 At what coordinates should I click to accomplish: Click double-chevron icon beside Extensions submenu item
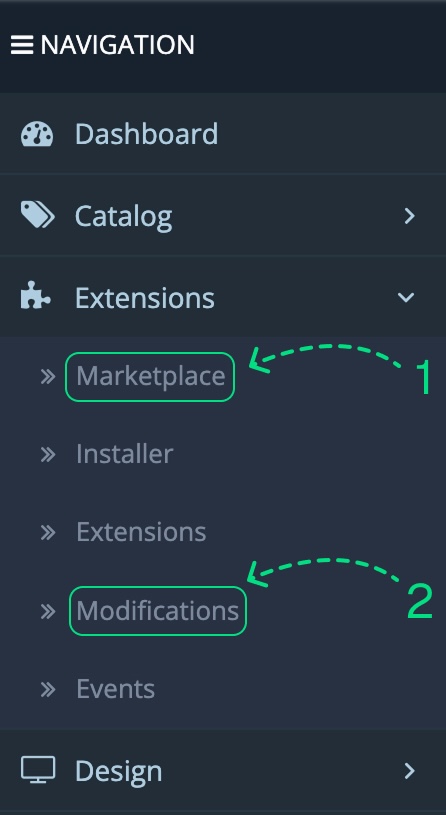click(48, 532)
